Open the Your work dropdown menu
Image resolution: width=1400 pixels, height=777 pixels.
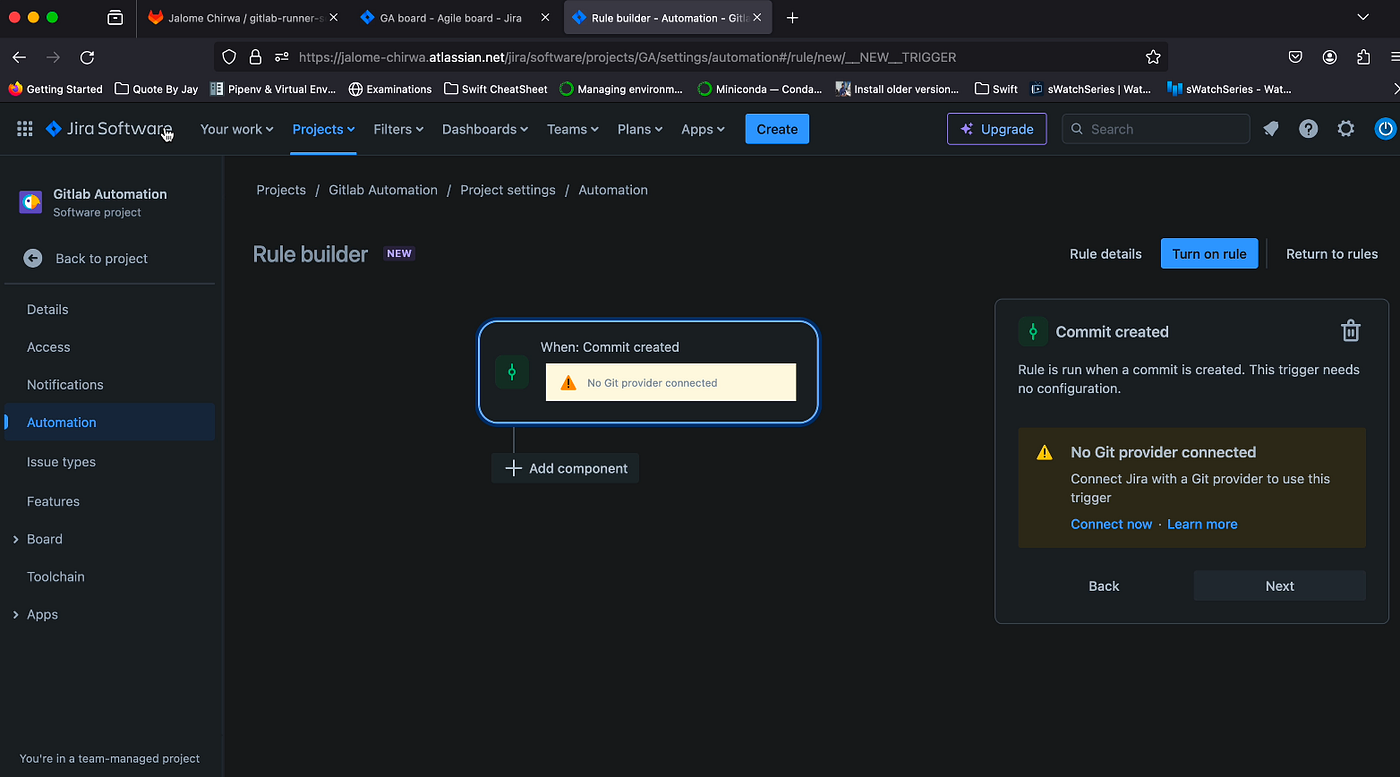pyautogui.click(x=237, y=129)
